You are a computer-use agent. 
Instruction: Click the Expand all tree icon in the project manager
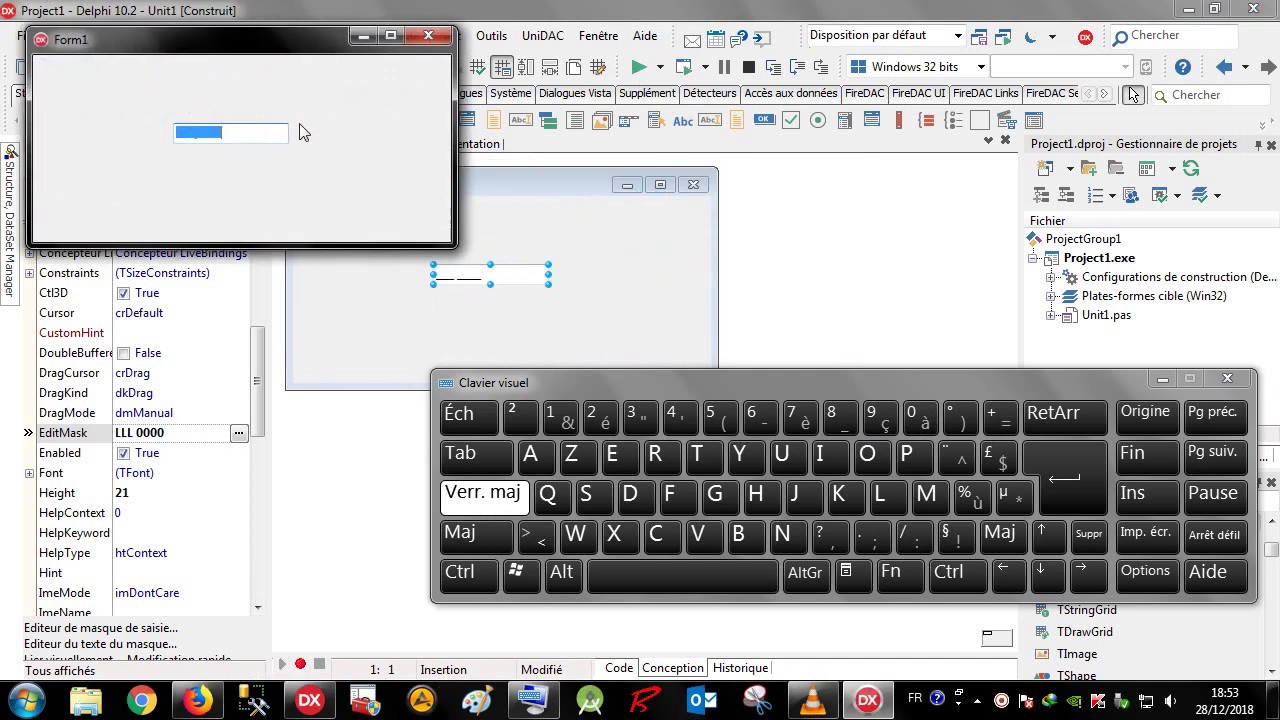(x=1041, y=195)
